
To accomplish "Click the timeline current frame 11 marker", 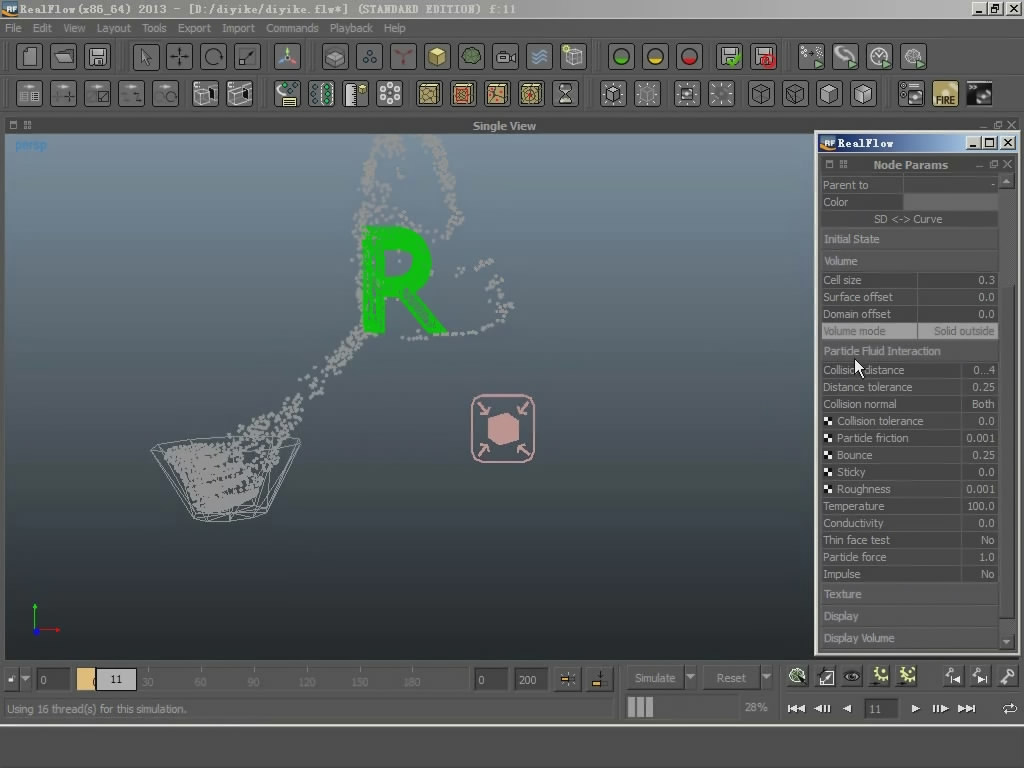I will tap(116, 679).
